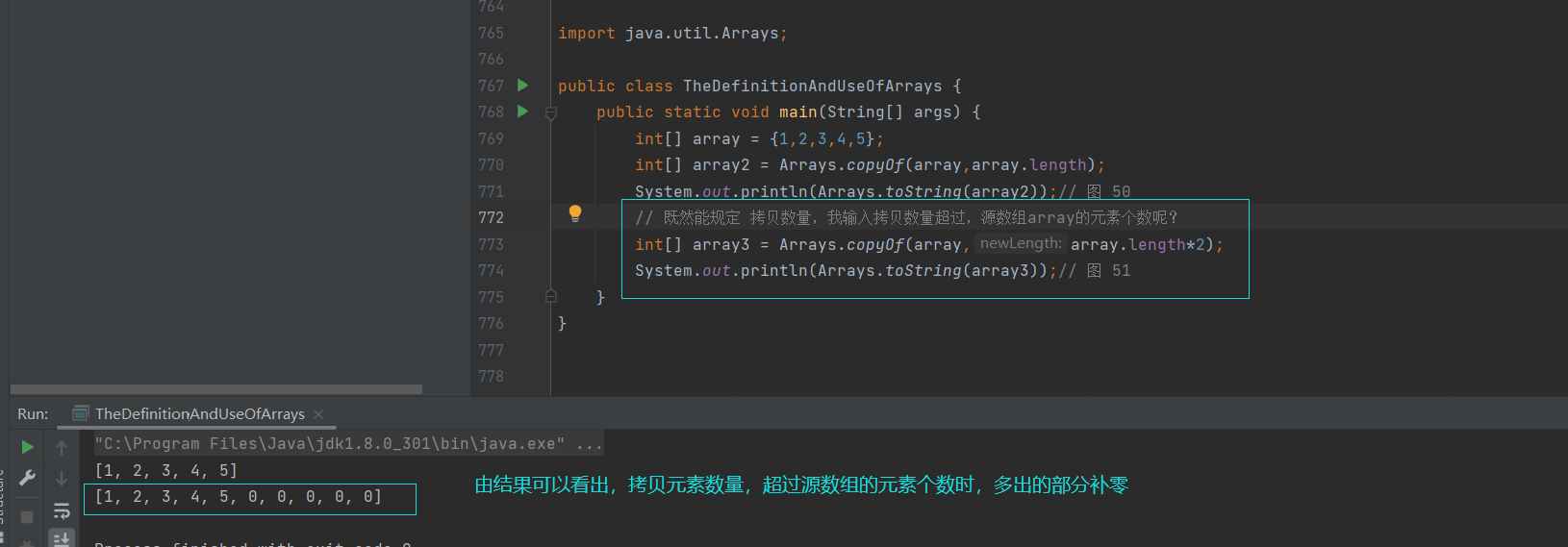Click the int[] array2 declaration line
Screen dimensions: 1568x547
870,165
